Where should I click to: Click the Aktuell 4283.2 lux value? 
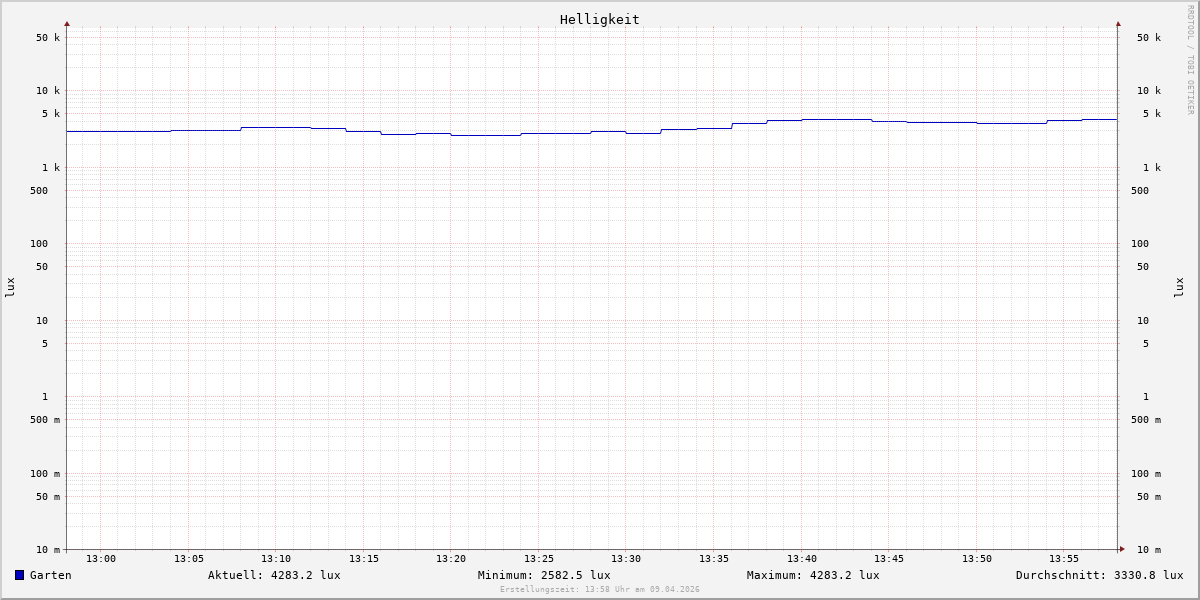click(x=274, y=575)
